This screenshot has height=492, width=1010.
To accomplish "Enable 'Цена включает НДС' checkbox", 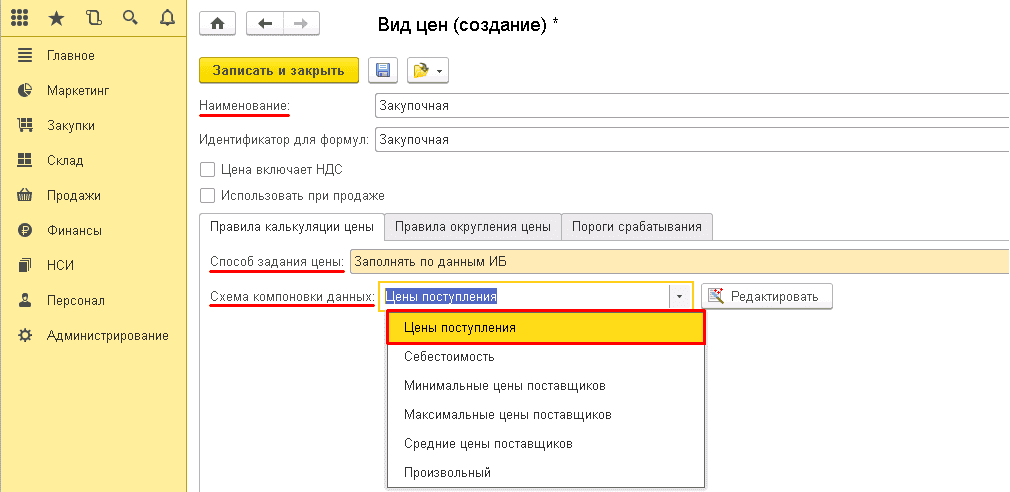I will click(208, 170).
